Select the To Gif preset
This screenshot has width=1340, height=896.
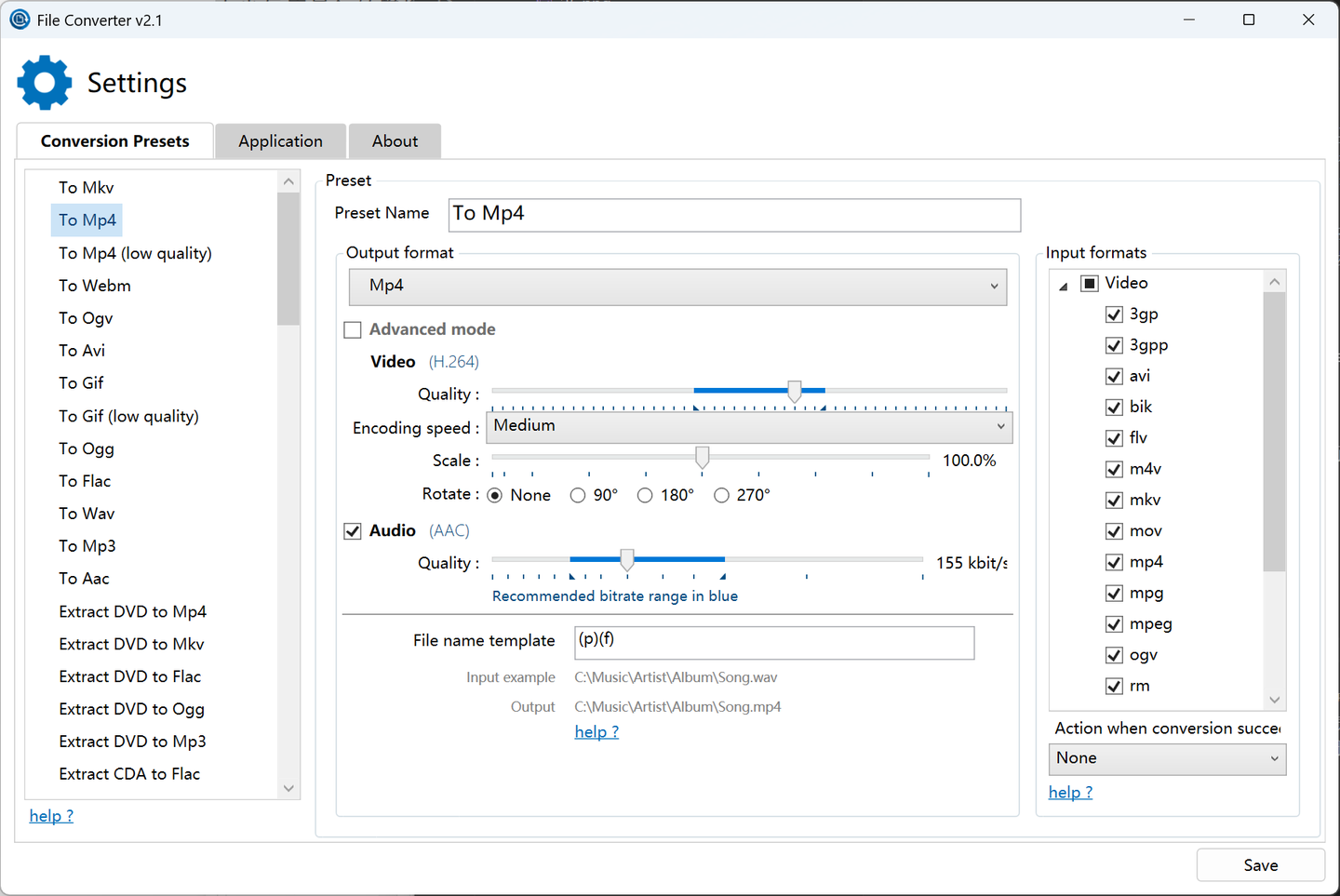click(81, 383)
